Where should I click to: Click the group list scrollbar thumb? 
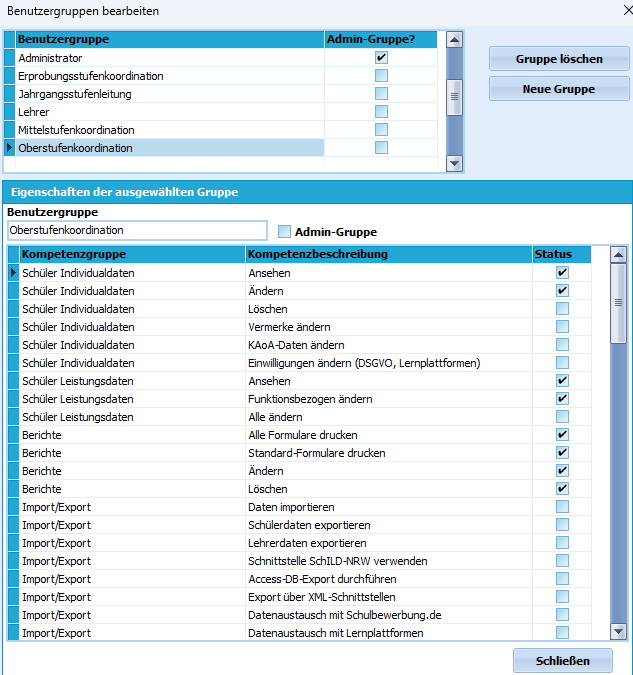point(454,97)
